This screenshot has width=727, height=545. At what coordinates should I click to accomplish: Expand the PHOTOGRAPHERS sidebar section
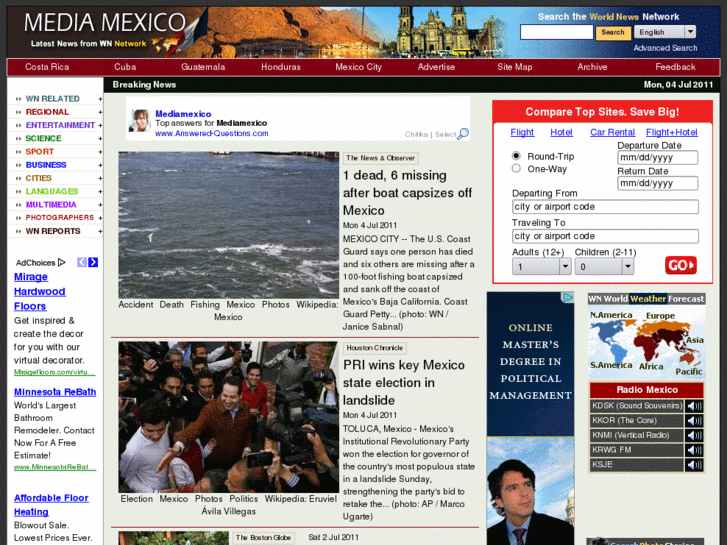pyautogui.click(x=100, y=218)
